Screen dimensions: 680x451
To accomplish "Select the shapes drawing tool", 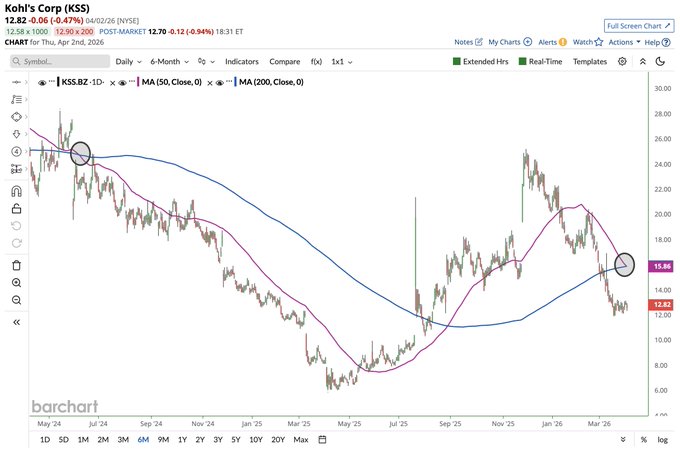I will 16,117.
